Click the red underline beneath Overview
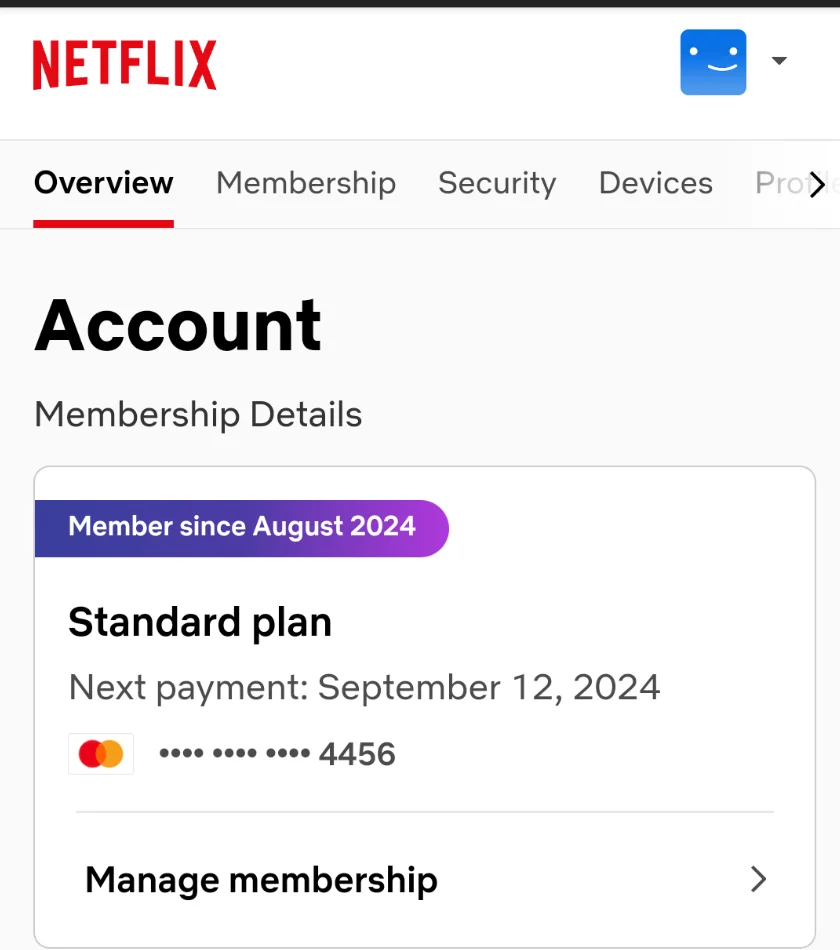The image size is (840, 950). [104, 224]
